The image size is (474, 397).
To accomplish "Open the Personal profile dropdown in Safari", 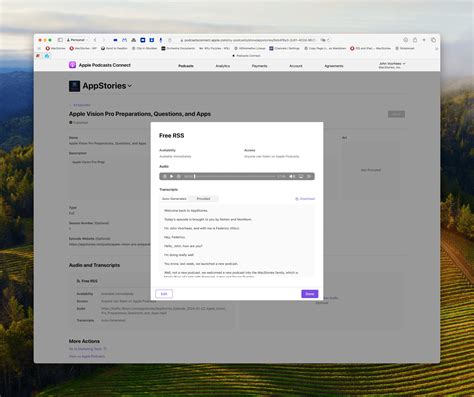I will tap(77, 40).
